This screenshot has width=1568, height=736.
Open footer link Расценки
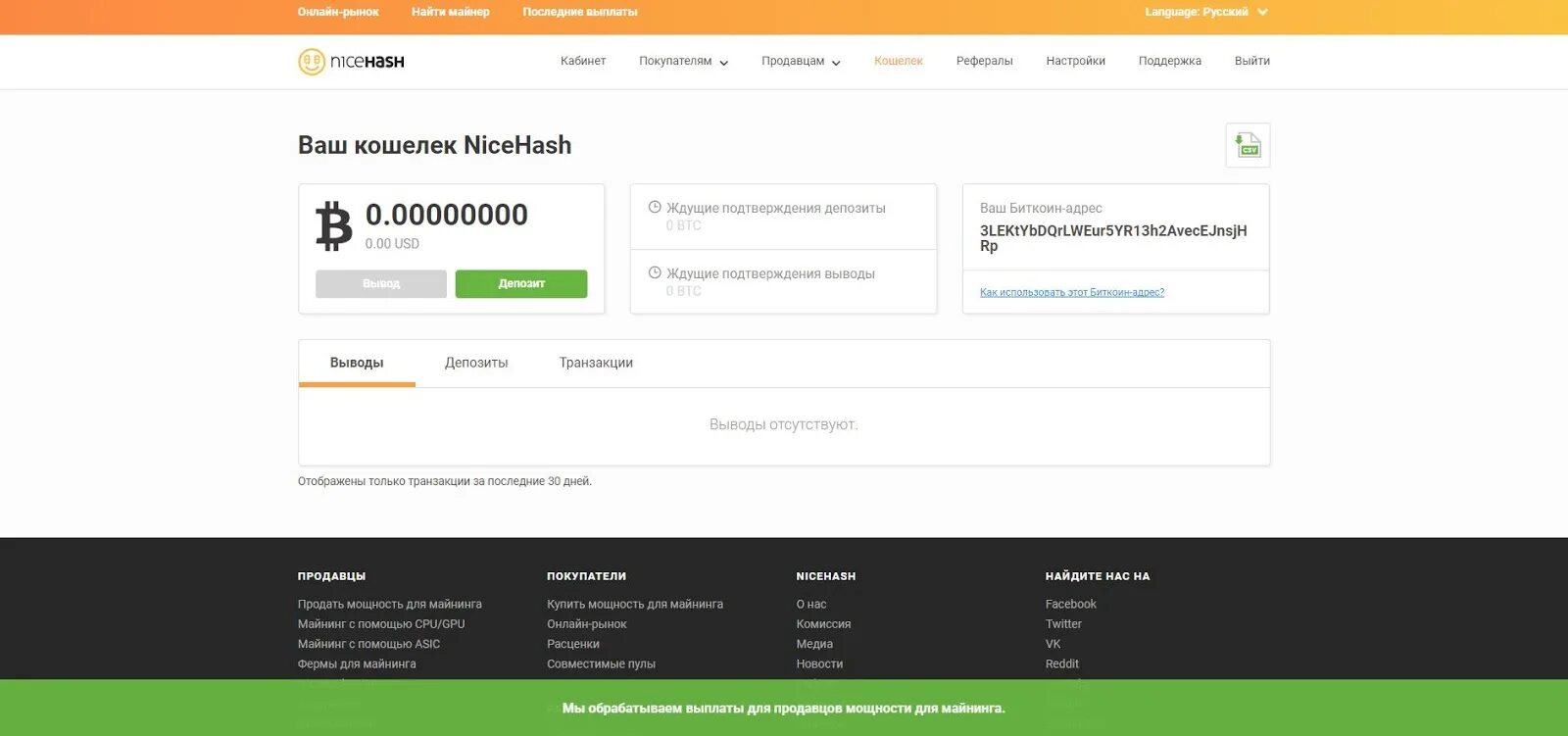(x=573, y=644)
